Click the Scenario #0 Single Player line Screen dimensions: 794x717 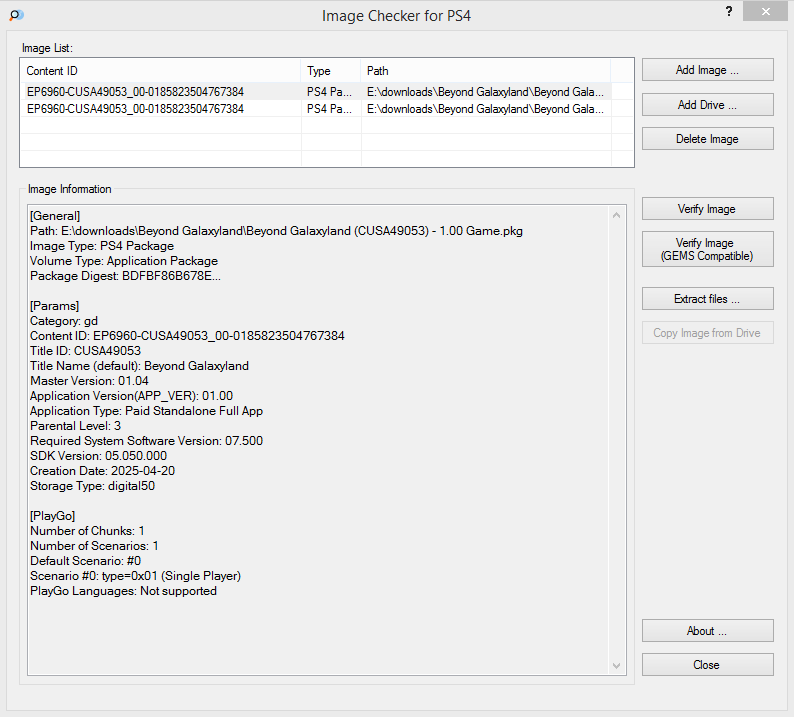(x=135, y=576)
